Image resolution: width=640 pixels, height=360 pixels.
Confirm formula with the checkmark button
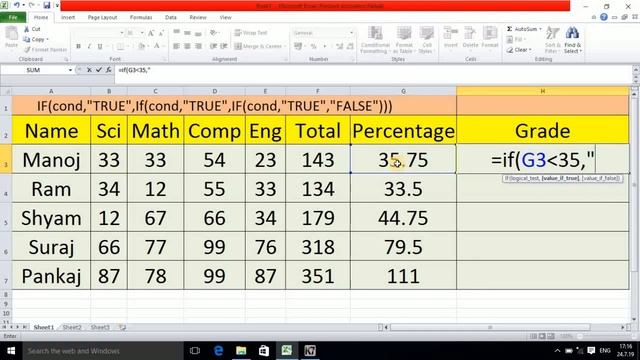[x=98, y=70]
